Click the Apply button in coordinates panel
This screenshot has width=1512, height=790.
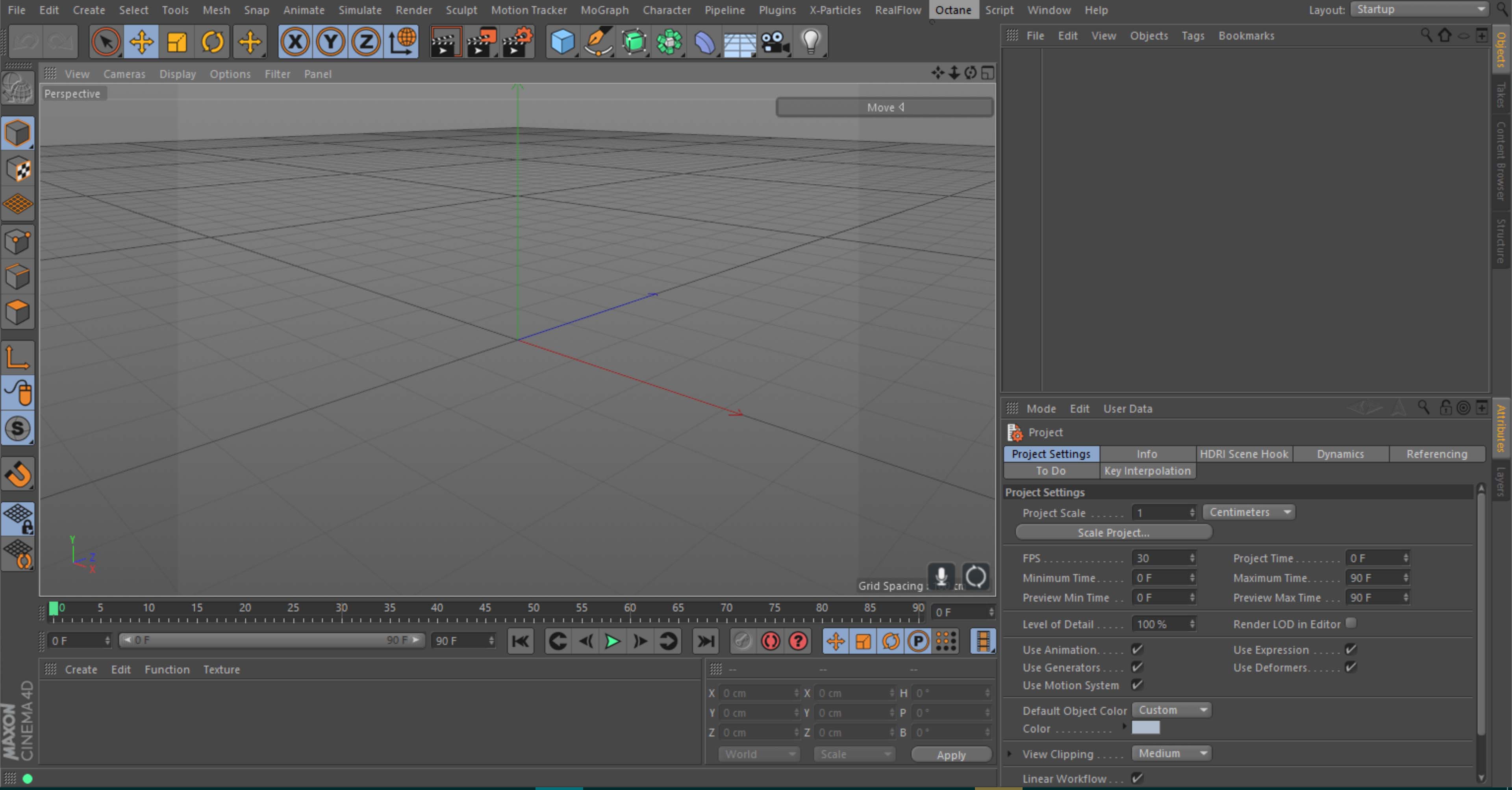click(951, 755)
